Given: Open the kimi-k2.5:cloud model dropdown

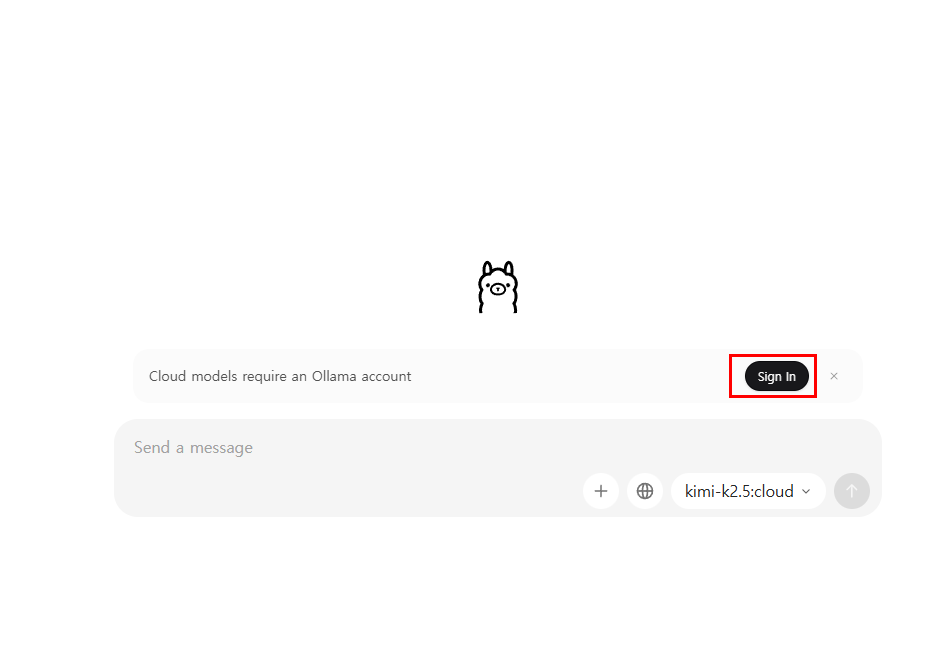Looking at the screenshot, I should point(748,491).
